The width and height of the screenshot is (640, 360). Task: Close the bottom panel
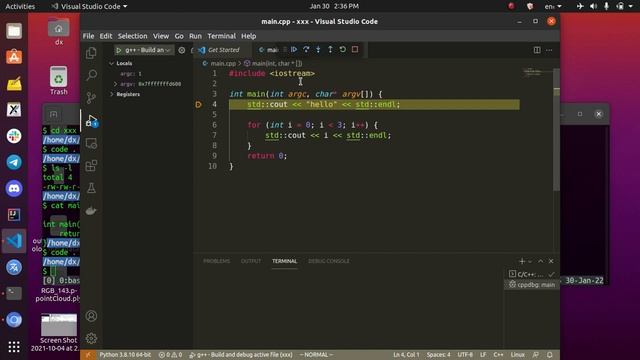pos(551,261)
